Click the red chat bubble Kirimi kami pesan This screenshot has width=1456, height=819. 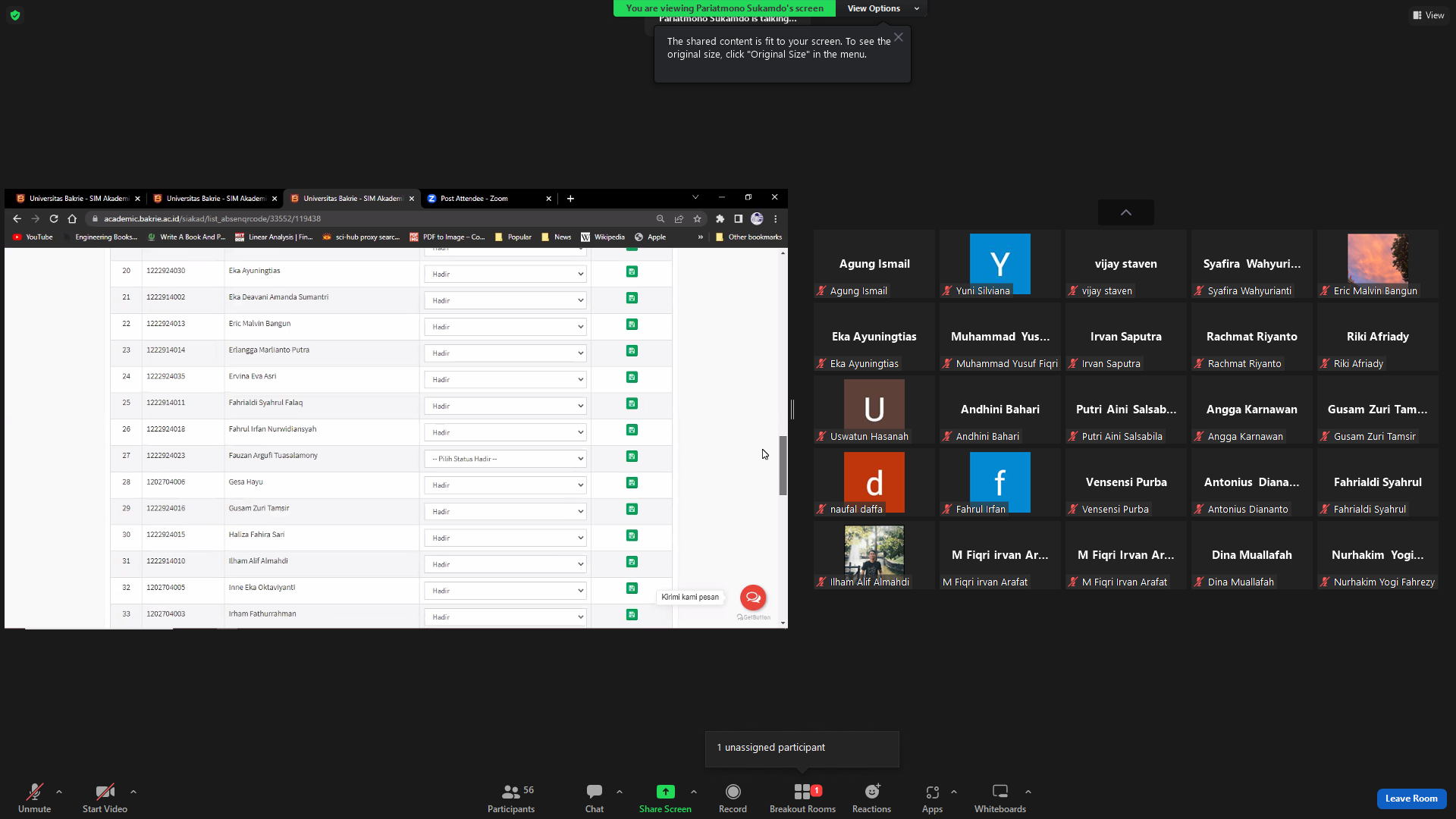753,598
